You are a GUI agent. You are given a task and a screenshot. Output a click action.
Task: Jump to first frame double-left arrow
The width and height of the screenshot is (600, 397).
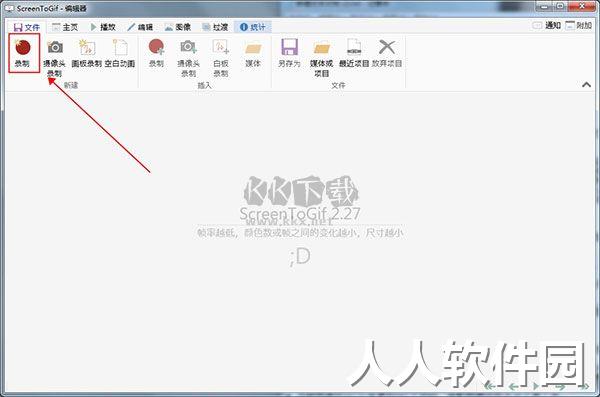(490, 386)
